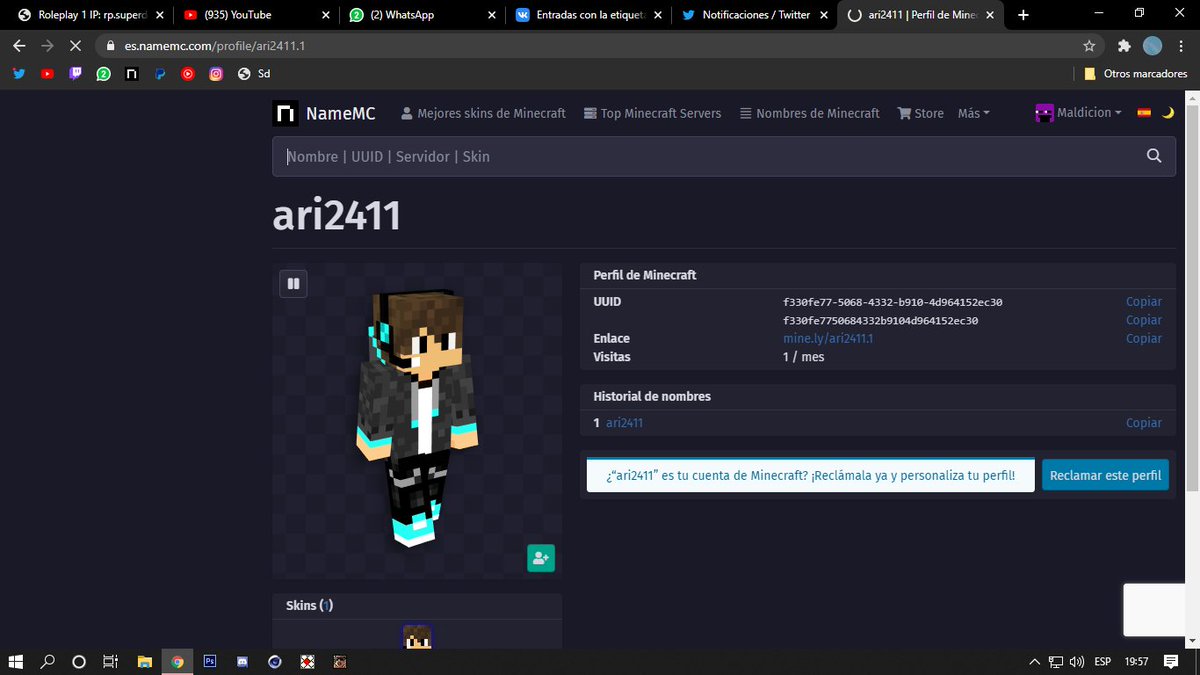This screenshot has width=1200, height=675.
Task: Open the Chrome profile avatar
Action: click(x=1152, y=45)
